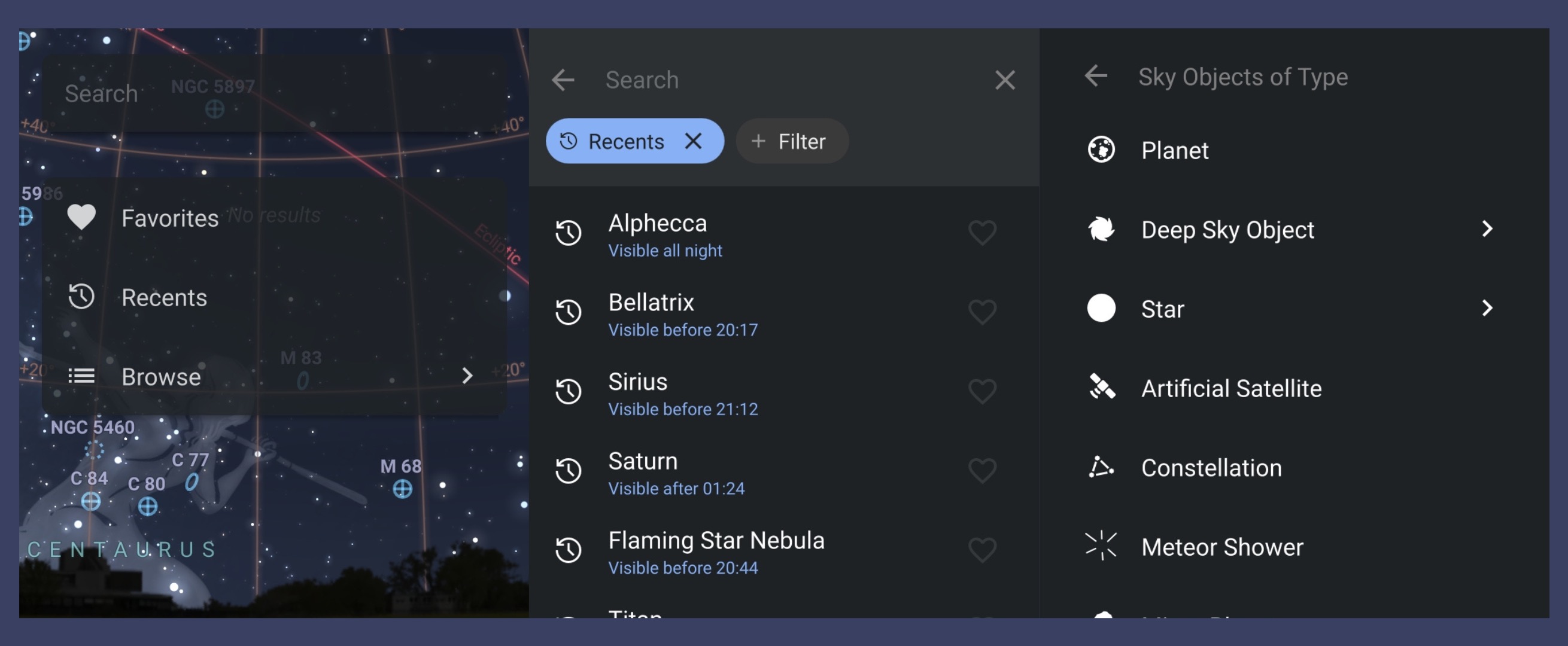Viewport: 1568px width, 646px height.
Task: Expand the Deep Sky Object category
Action: click(1487, 229)
